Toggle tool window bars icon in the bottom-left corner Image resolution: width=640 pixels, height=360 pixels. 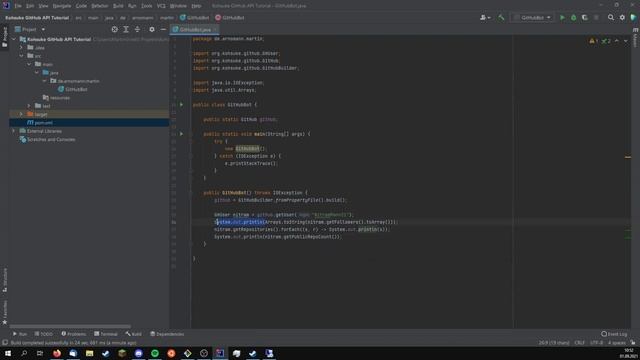click(x=5, y=343)
